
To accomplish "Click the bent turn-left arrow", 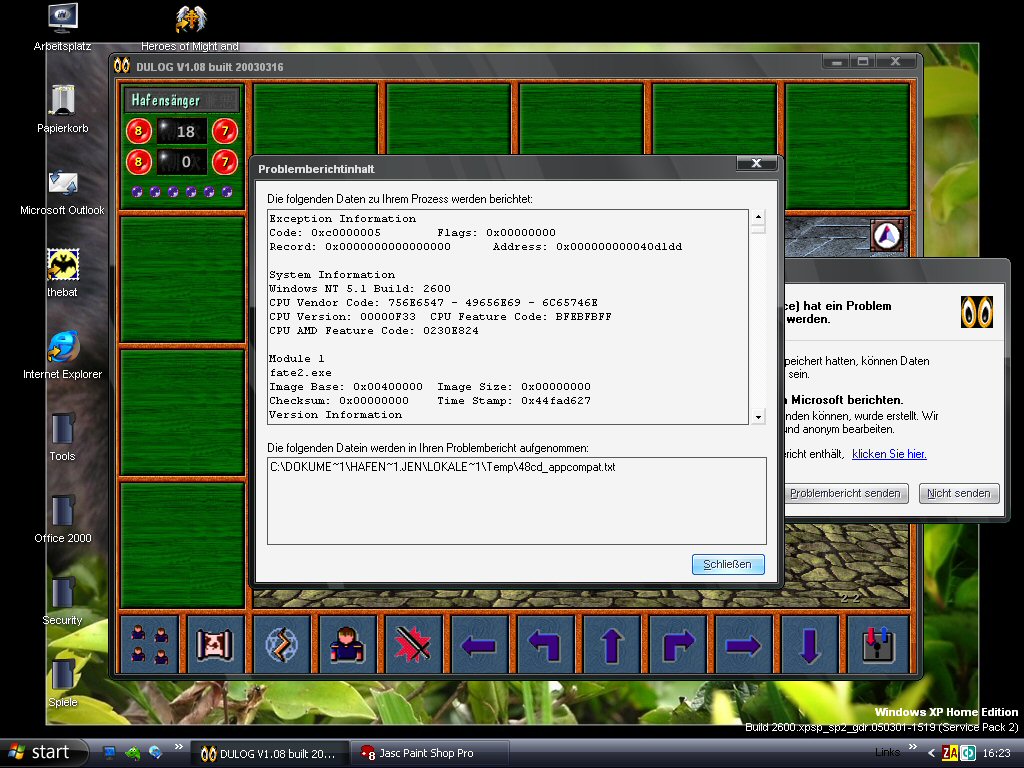I will (545, 644).
